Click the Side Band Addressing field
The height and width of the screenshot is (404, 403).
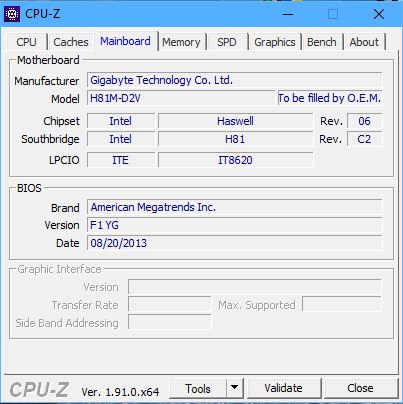pyautogui.click(x=170, y=322)
